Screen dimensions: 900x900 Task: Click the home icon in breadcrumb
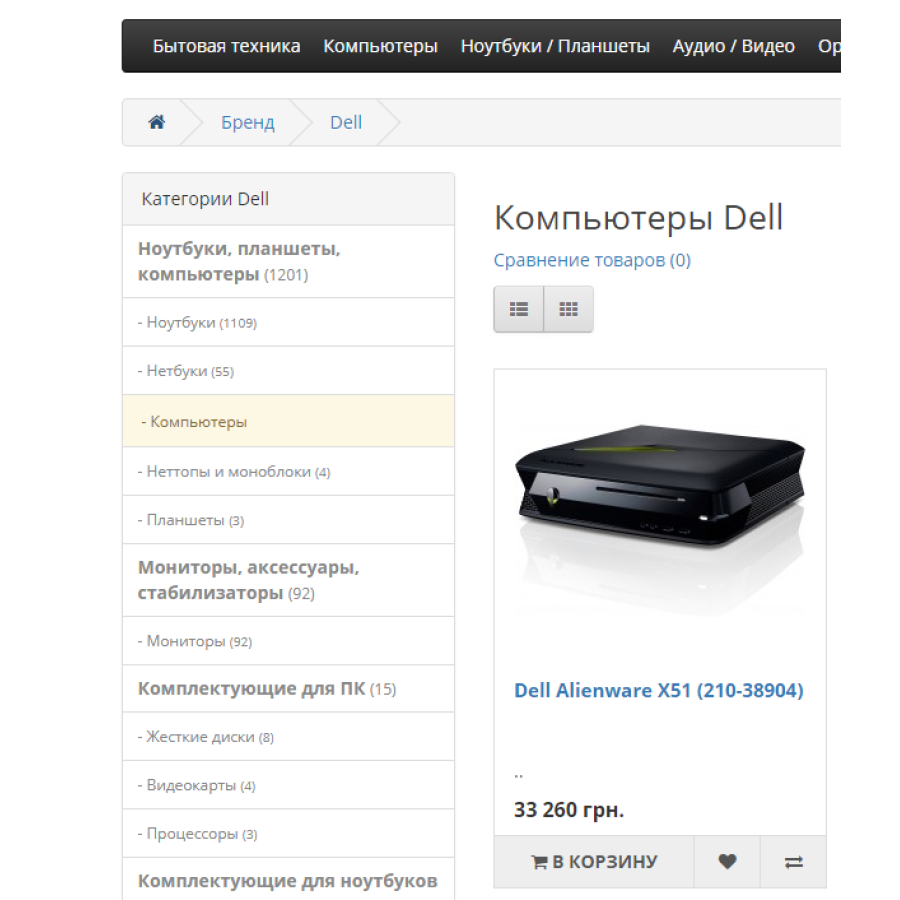157,122
